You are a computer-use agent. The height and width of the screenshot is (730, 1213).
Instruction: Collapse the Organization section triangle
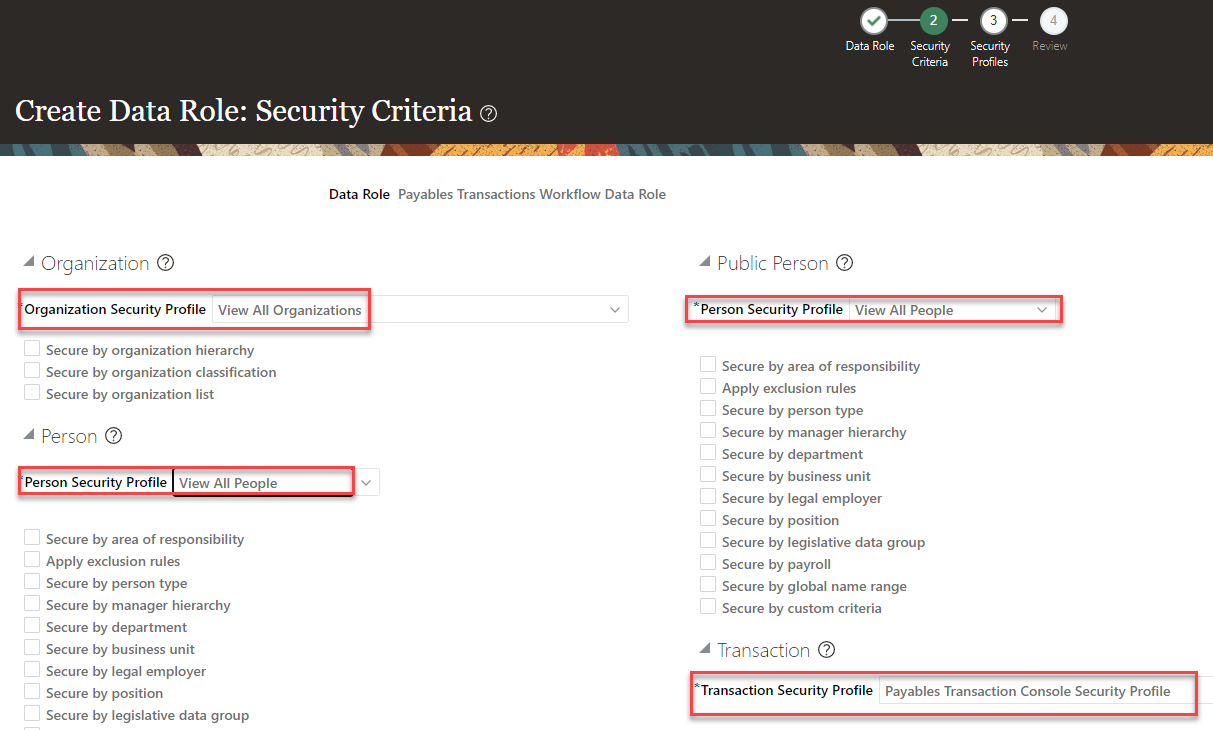click(28, 263)
